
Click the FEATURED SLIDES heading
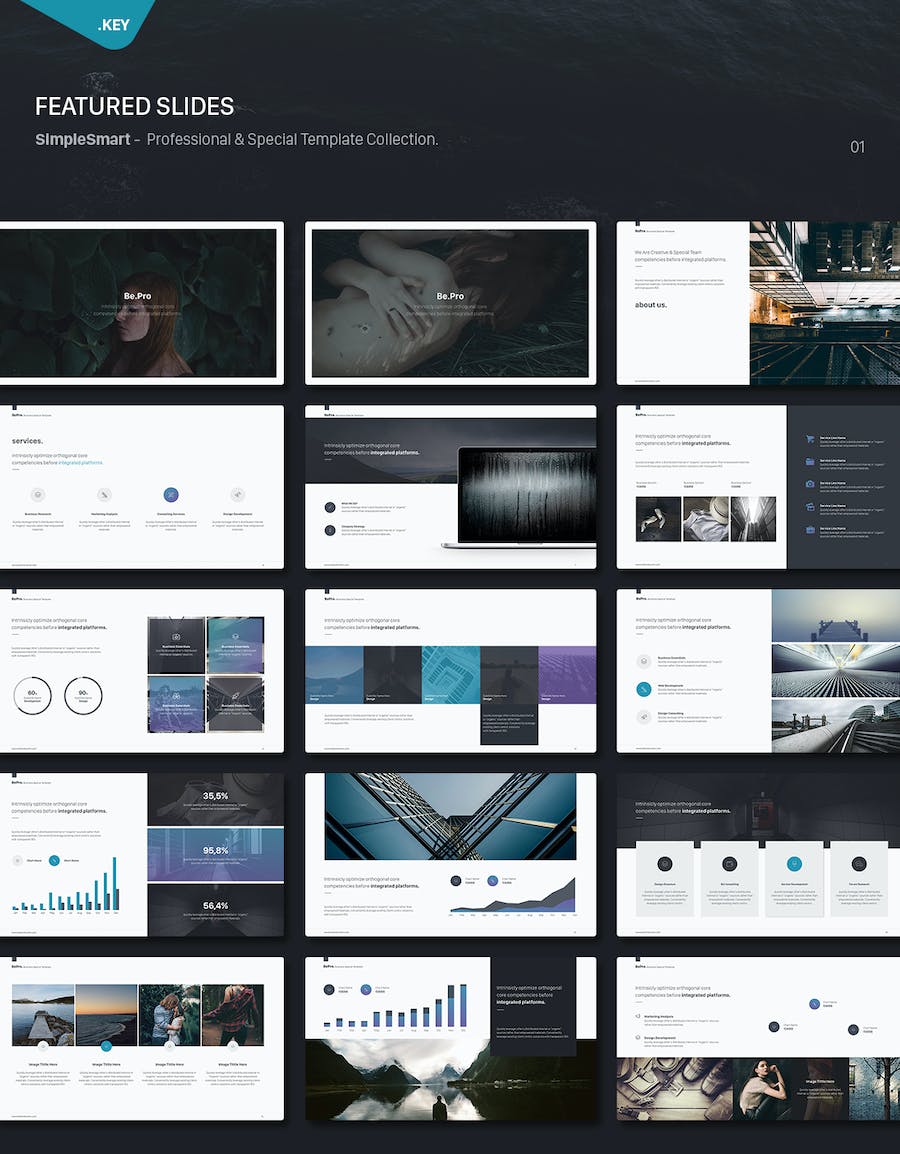pyautogui.click(x=135, y=106)
